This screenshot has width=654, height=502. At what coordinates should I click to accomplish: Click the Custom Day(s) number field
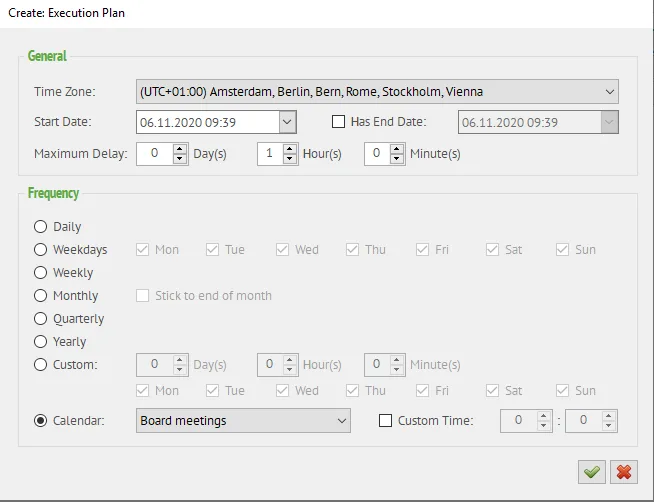pyautogui.click(x=155, y=365)
